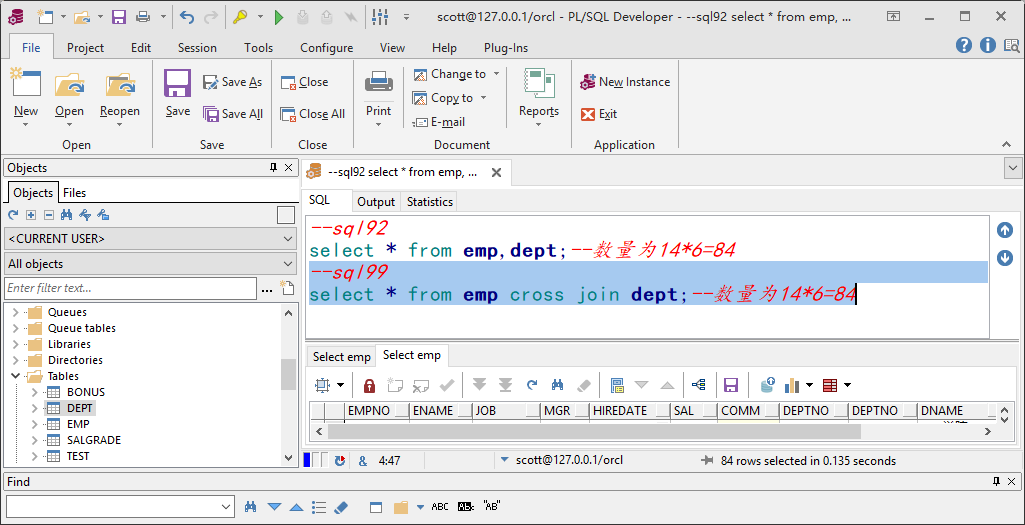The width and height of the screenshot is (1025, 525).
Task: Switch to the Output tab
Action: click(x=376, y=202)
